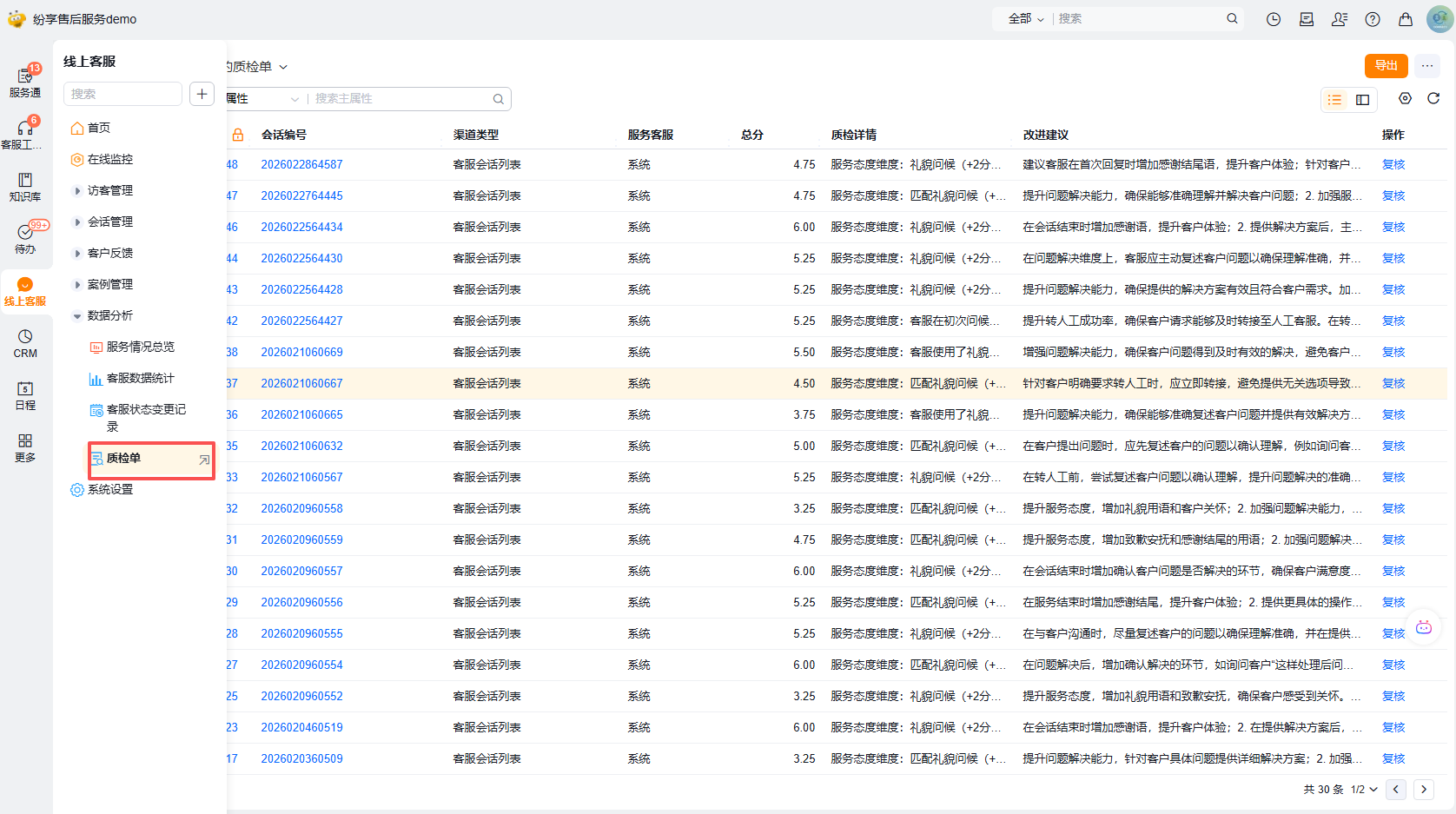The width and height of the screenshot is (1456, 814).
Task: Select 客服数据统计 menu item
Action: [x=140, y=378]
